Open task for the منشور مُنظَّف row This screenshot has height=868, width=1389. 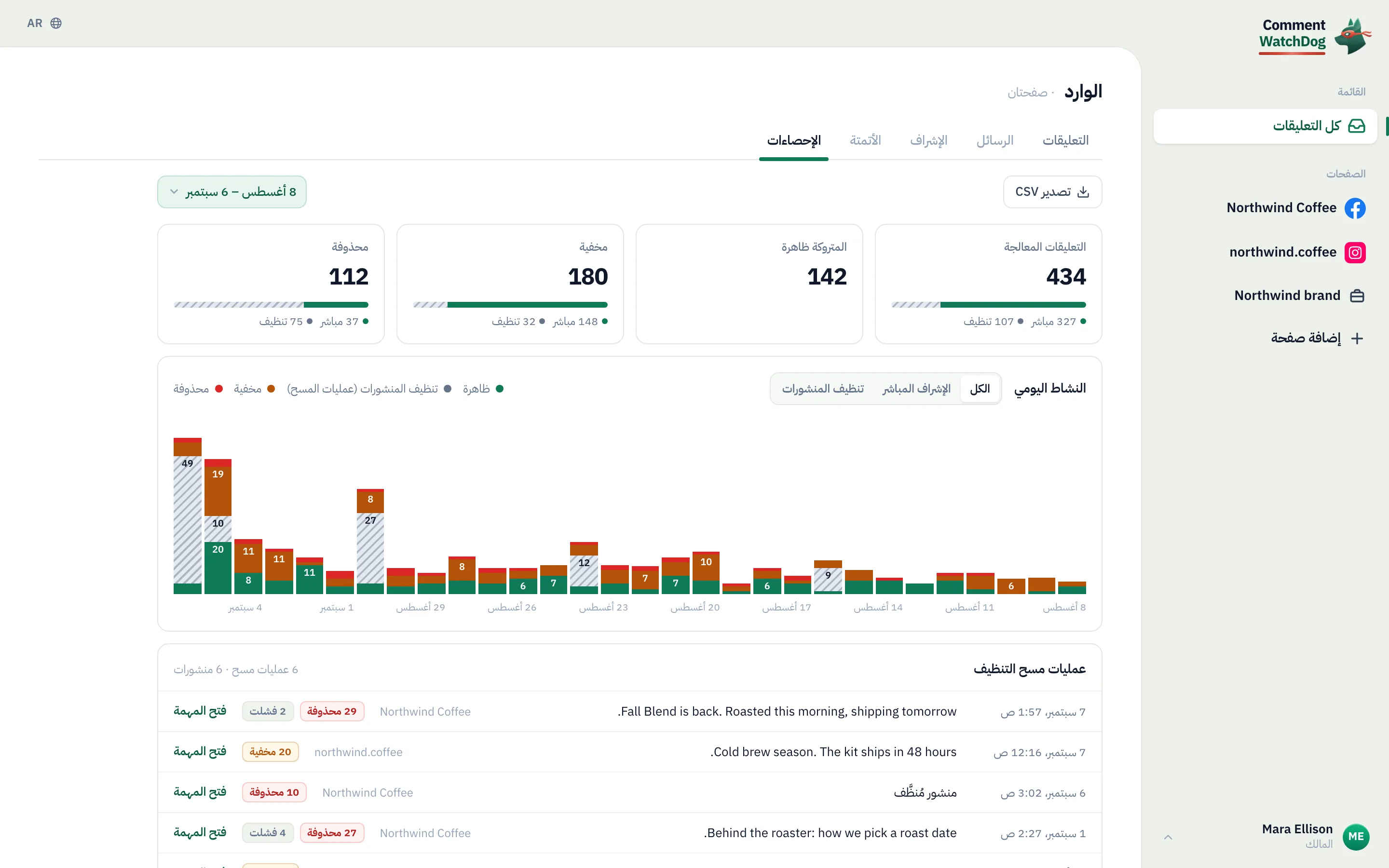[200, 792]
